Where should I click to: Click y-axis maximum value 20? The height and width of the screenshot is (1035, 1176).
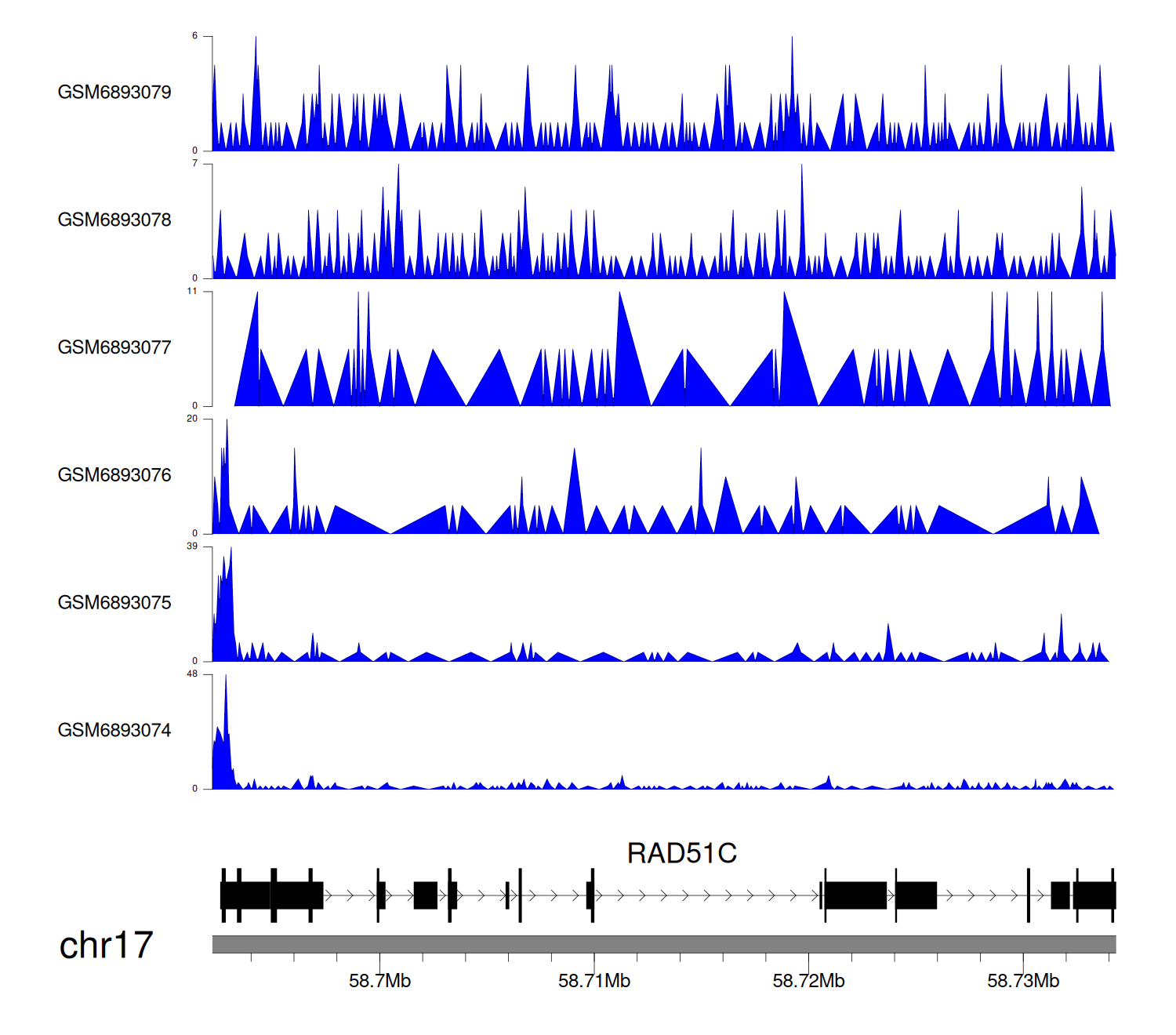(x=192, y=419)
